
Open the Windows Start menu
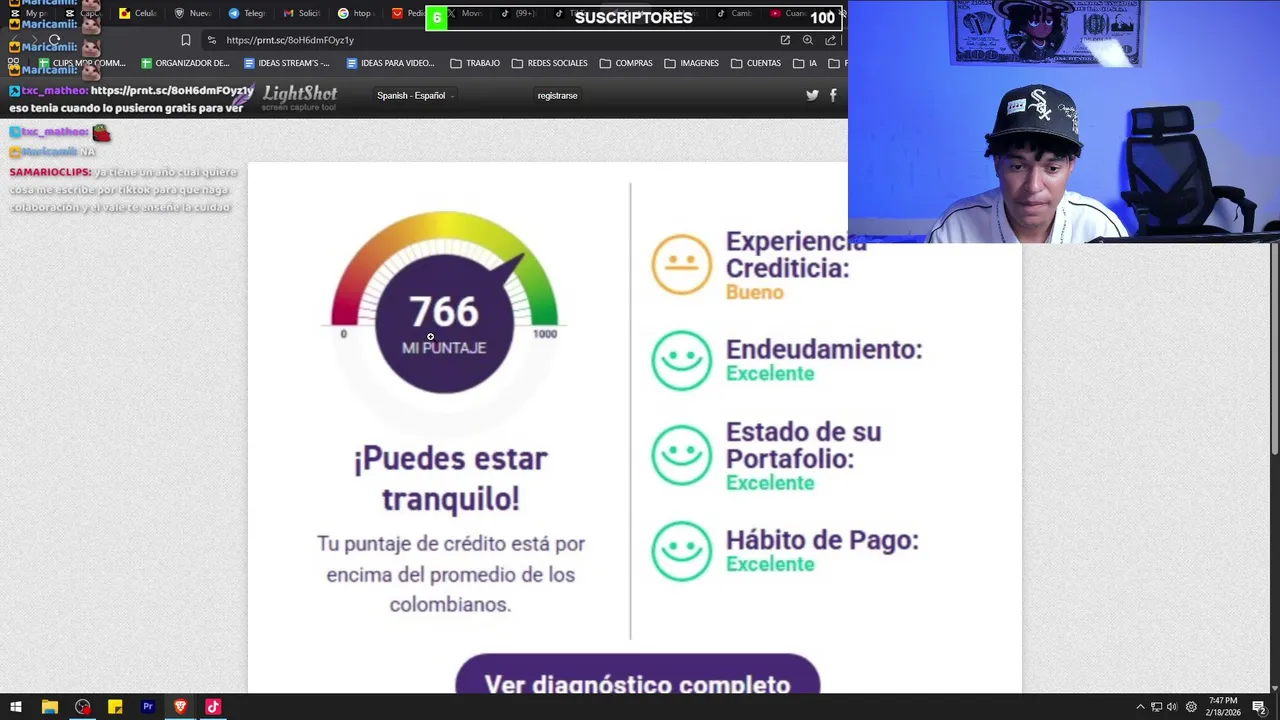coord(16,707)
